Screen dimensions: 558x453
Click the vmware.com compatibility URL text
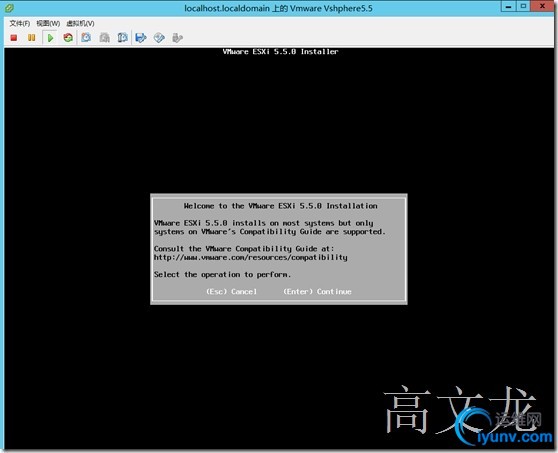pos(251,257)
